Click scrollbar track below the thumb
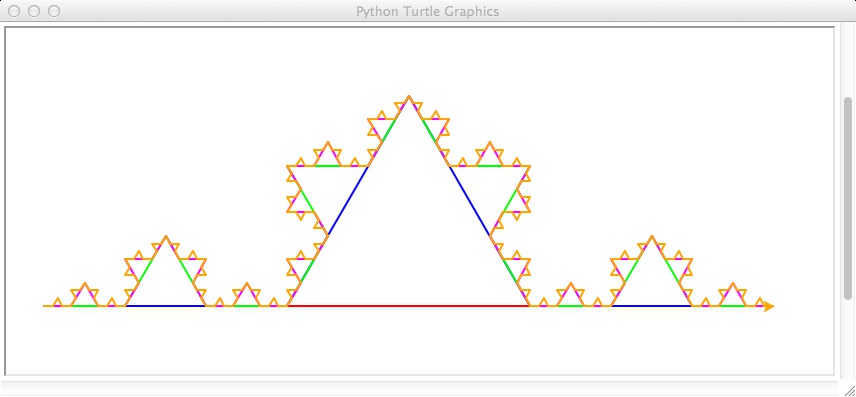856x397 pixels. (848, 339)
